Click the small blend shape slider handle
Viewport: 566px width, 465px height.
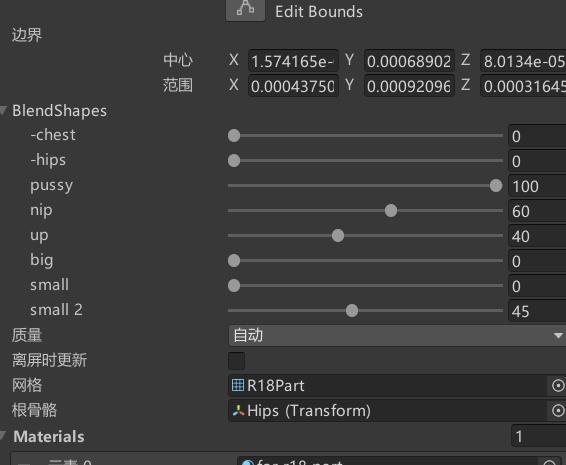[x=234, y=286]
